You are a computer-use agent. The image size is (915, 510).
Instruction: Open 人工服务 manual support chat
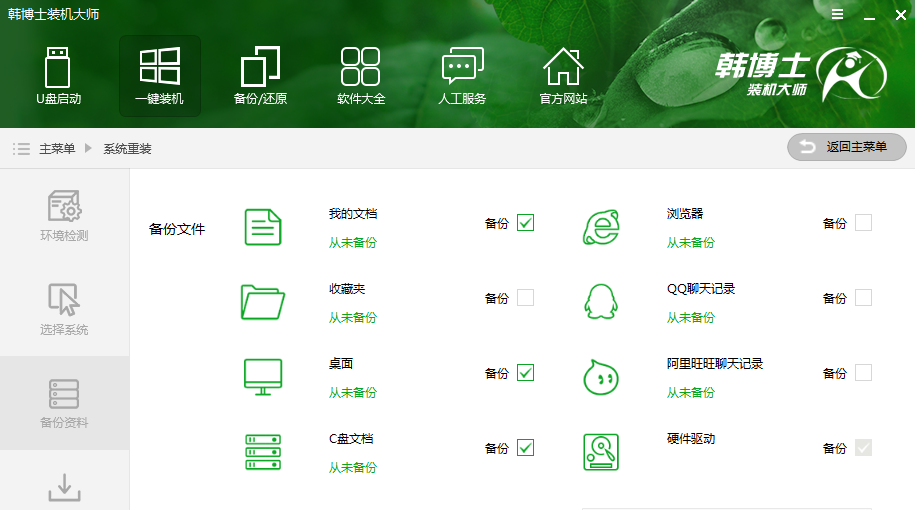462,76
